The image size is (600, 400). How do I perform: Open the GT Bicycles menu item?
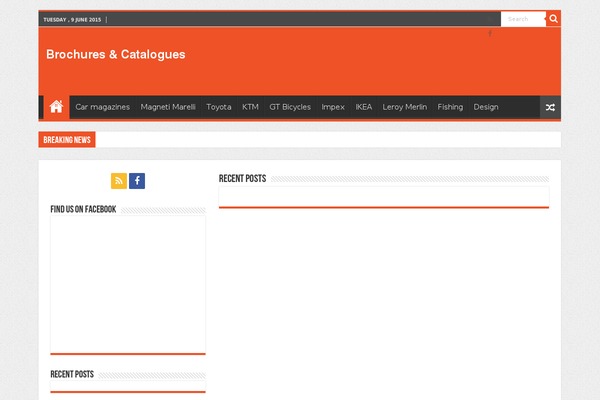point(290,107)
